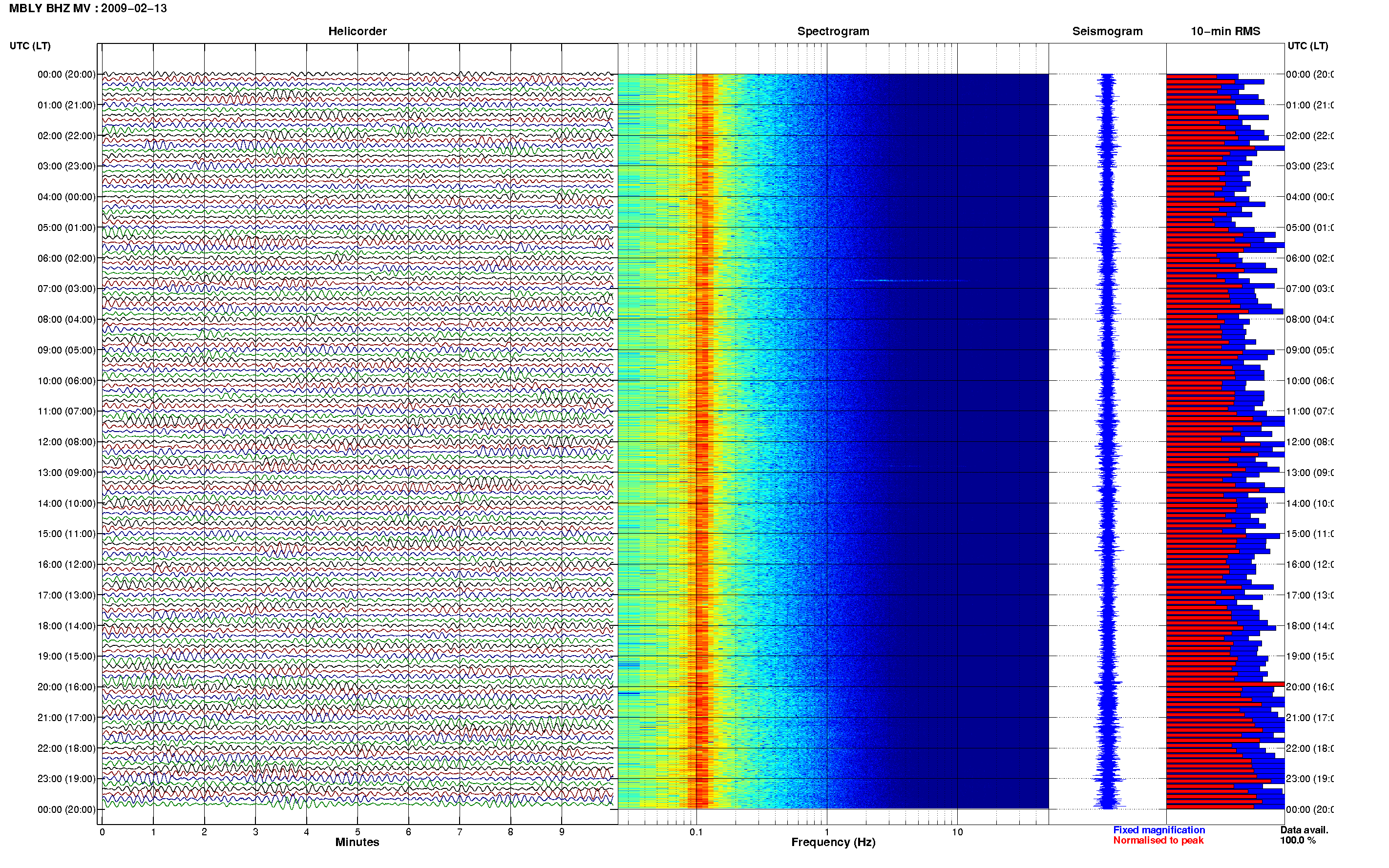1389x868 pixels.
Task: Click the left 15:00 (11:00) time label
Action: (x=66, y=534)
